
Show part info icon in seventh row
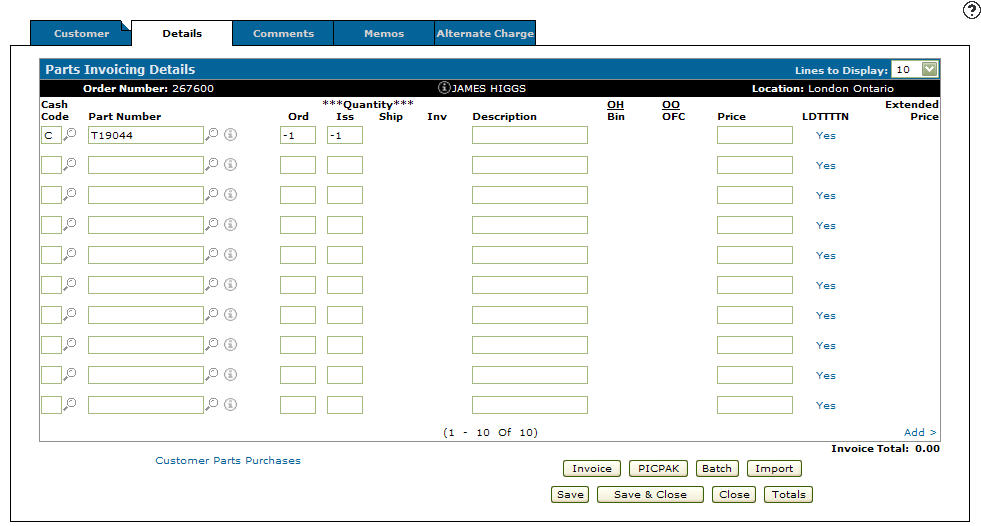pyautogui.click(x=230, y=315)
